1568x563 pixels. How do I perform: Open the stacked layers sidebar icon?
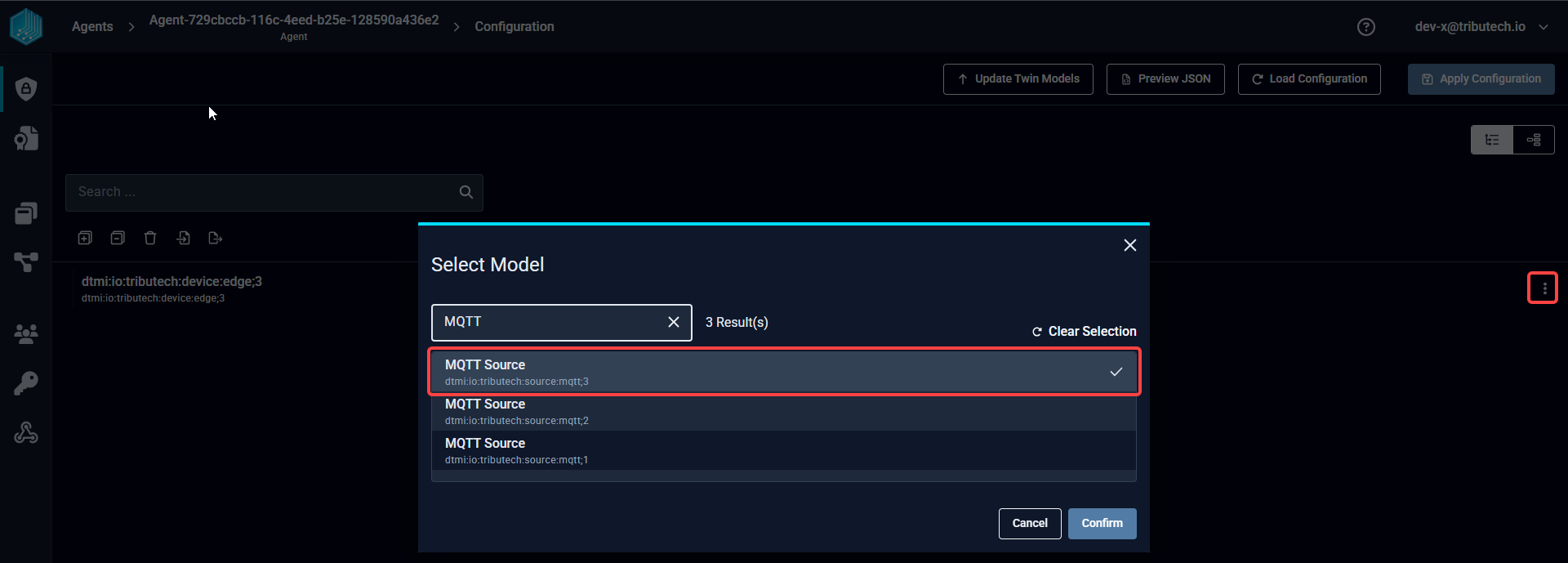[26, 212]
